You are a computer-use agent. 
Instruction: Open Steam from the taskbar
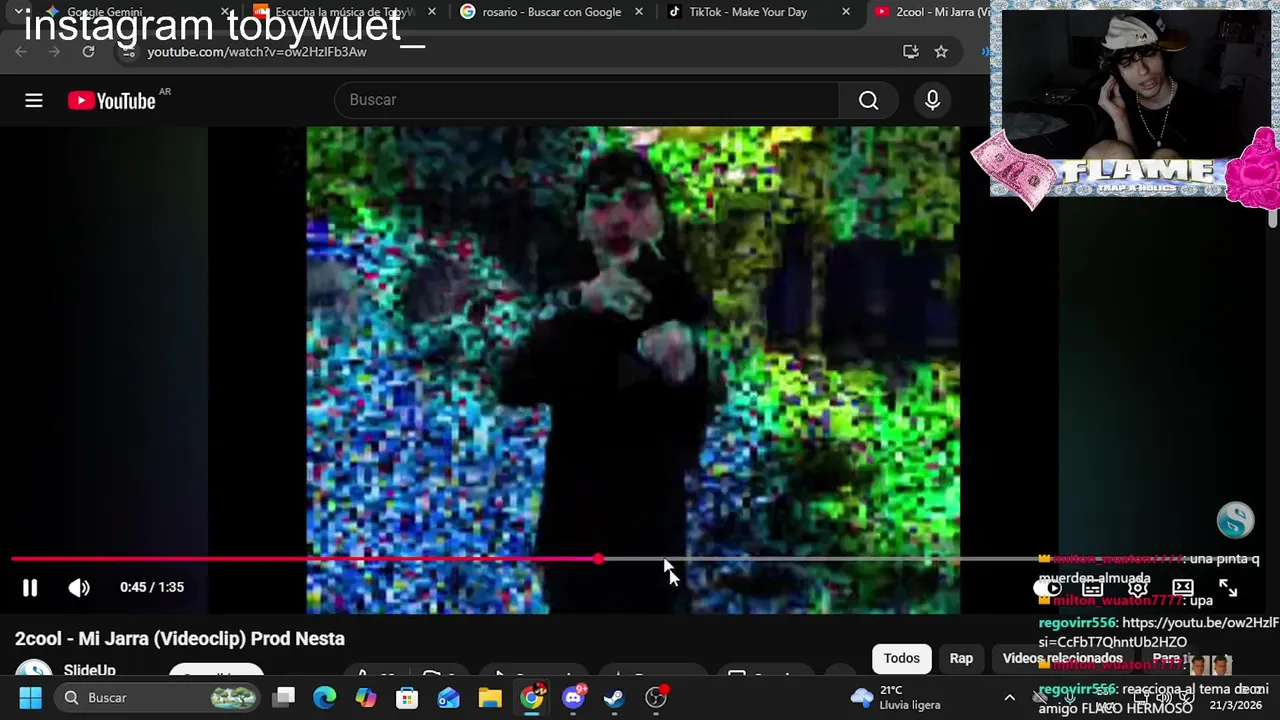pos(614,698)
